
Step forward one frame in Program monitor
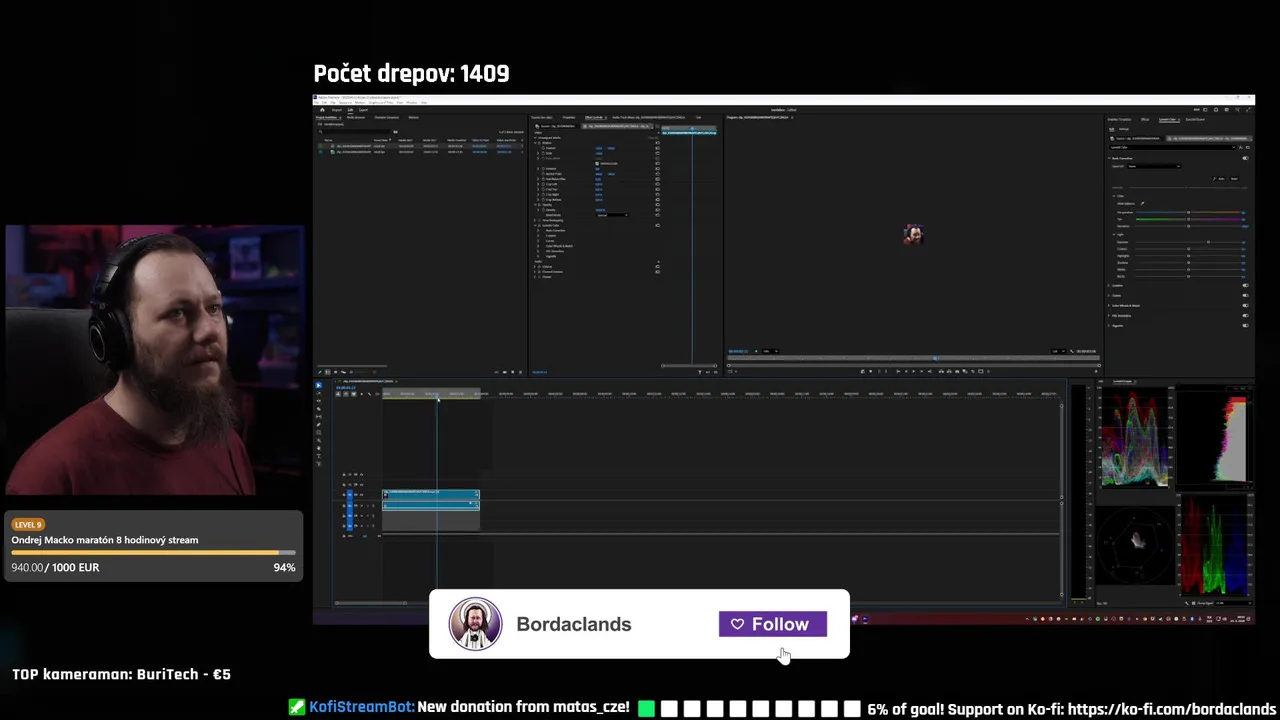click(921, 371)
